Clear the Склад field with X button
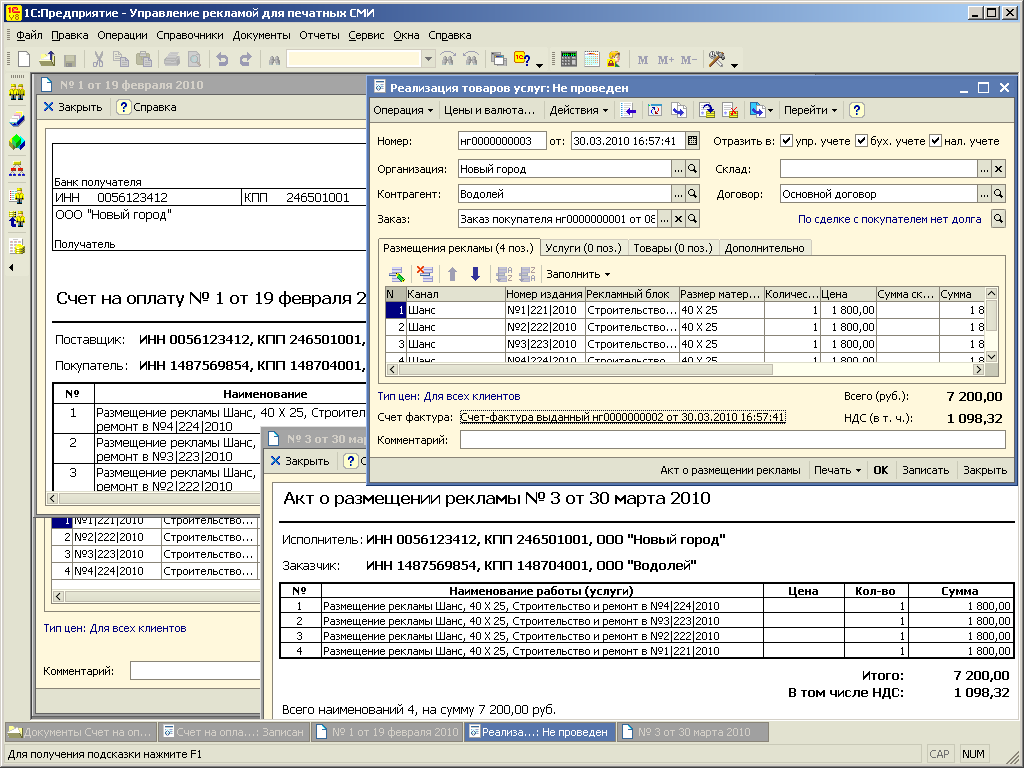Screen dimensions: 1024x768 point(998,169)
